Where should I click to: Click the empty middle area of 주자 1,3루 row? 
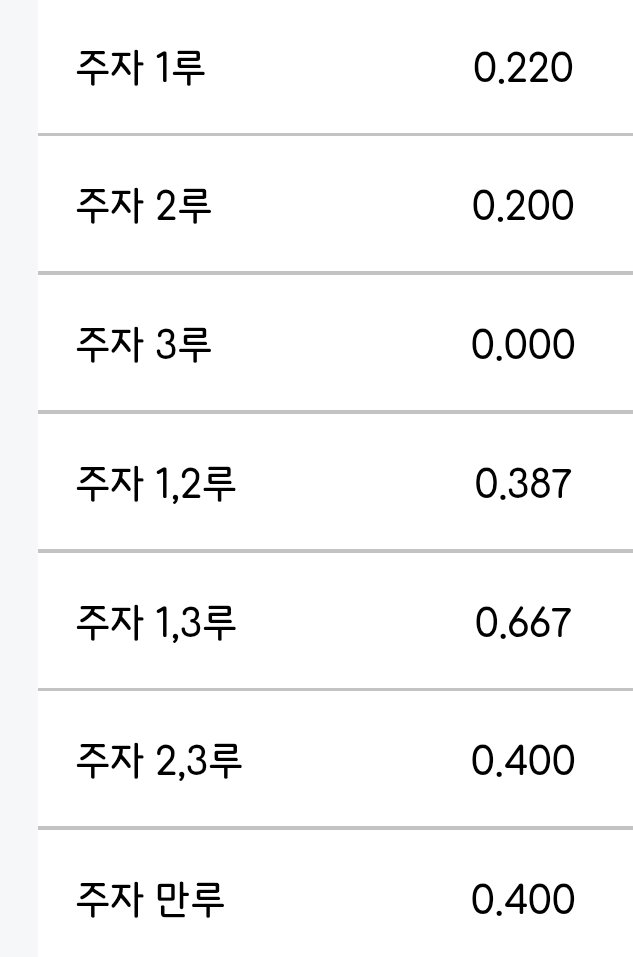354,621
